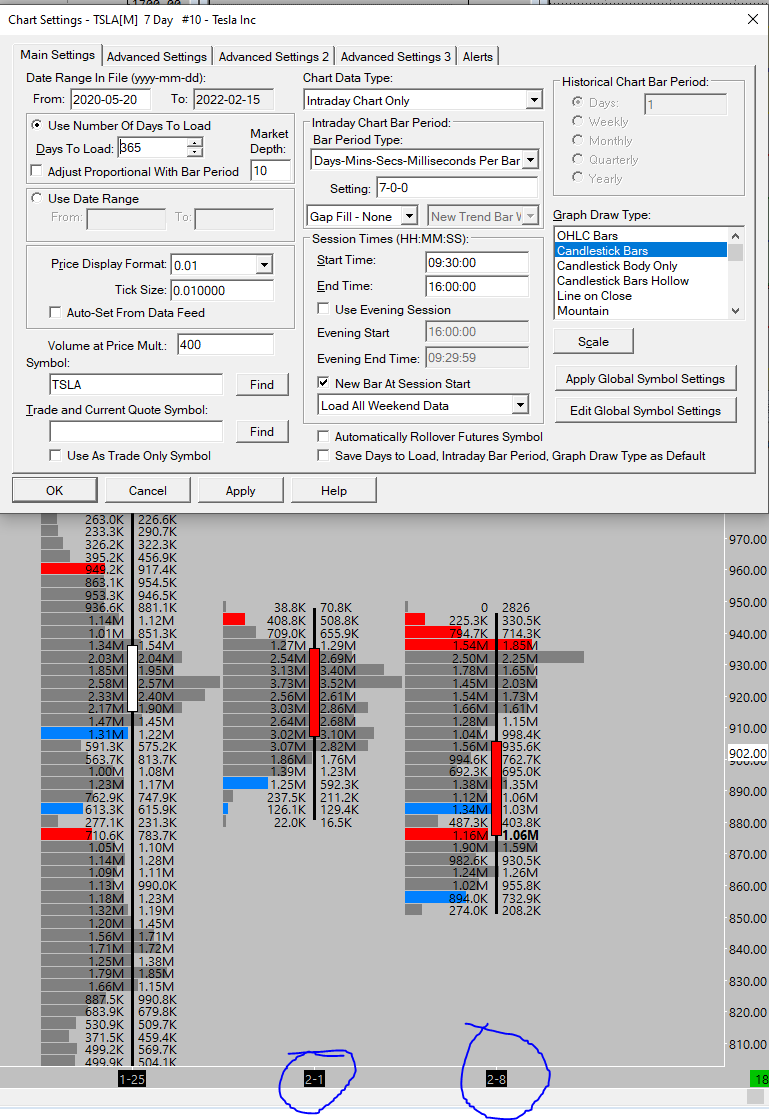769x1120 pixels.
Task: Increase Days To Load with spinner up arrow
Action: pyautogui.click(x=195, y=143)
